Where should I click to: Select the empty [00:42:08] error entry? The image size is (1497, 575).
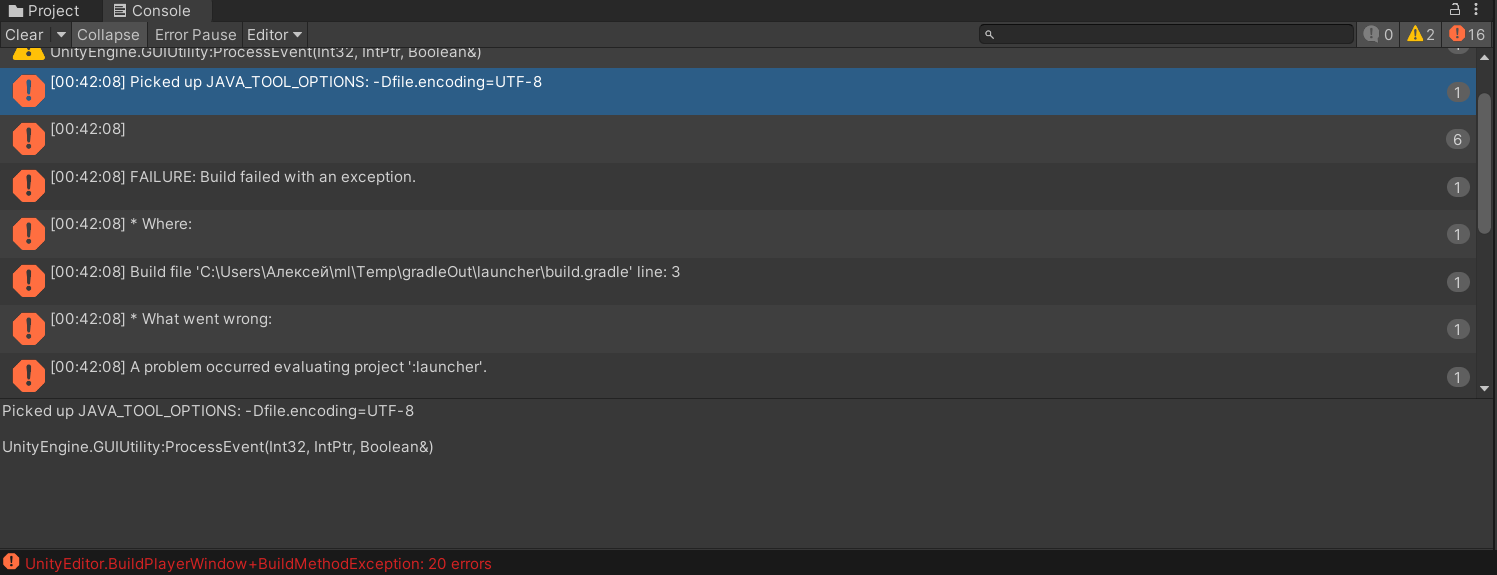[x=738, y=139]
